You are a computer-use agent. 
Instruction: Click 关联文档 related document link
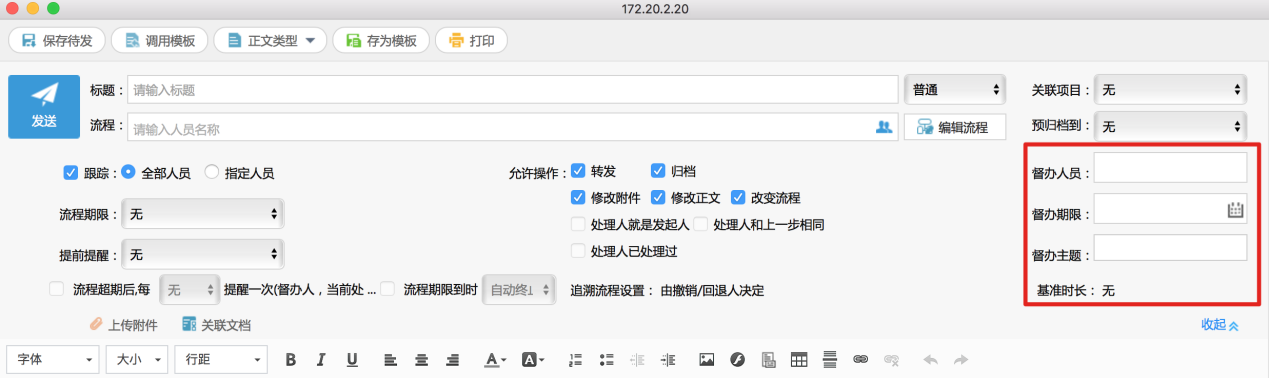tap(216, 325)
